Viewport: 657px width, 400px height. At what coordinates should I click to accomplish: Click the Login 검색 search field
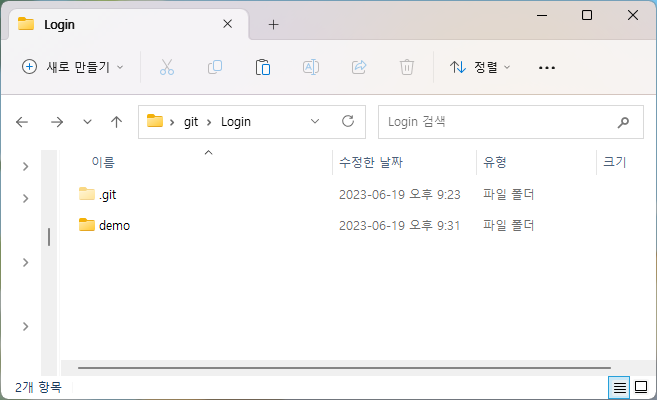(511, 122)
